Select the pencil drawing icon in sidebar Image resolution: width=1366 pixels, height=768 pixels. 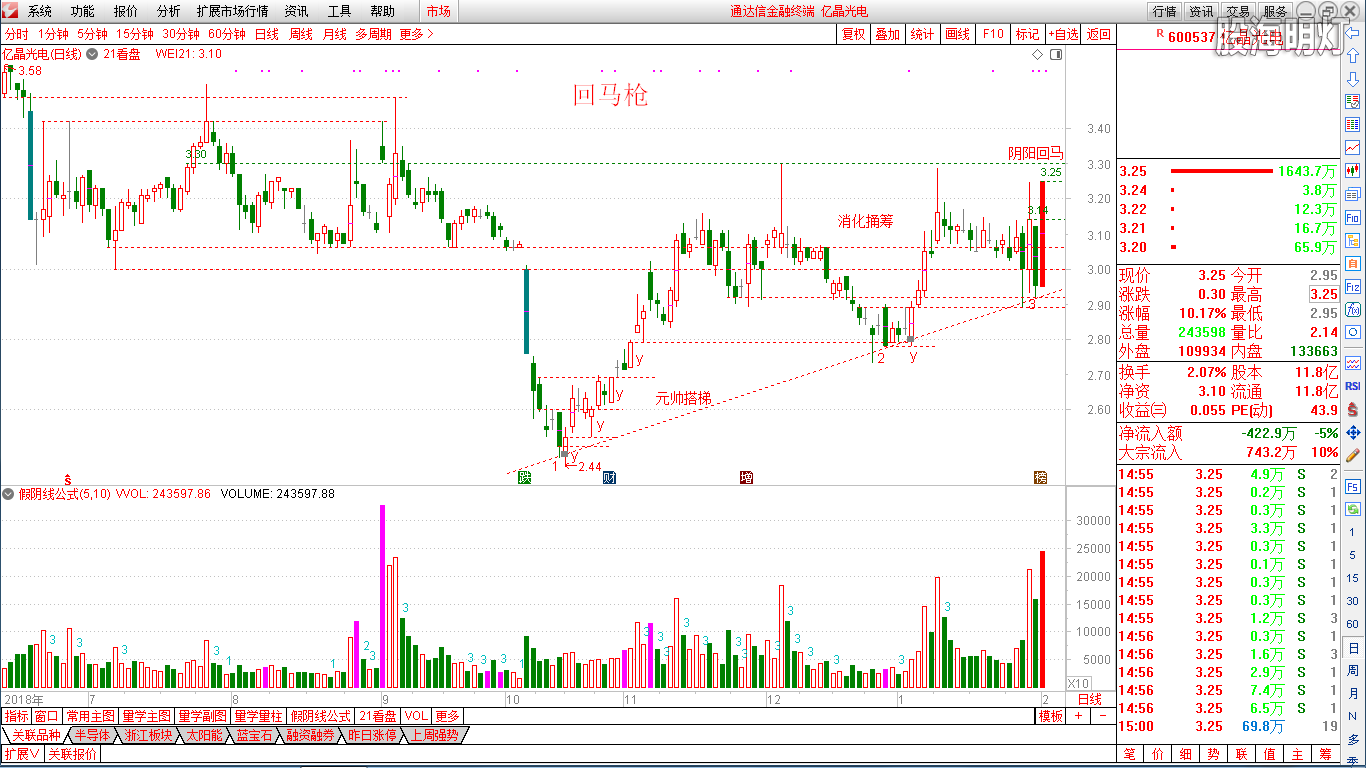point(1353,455)
